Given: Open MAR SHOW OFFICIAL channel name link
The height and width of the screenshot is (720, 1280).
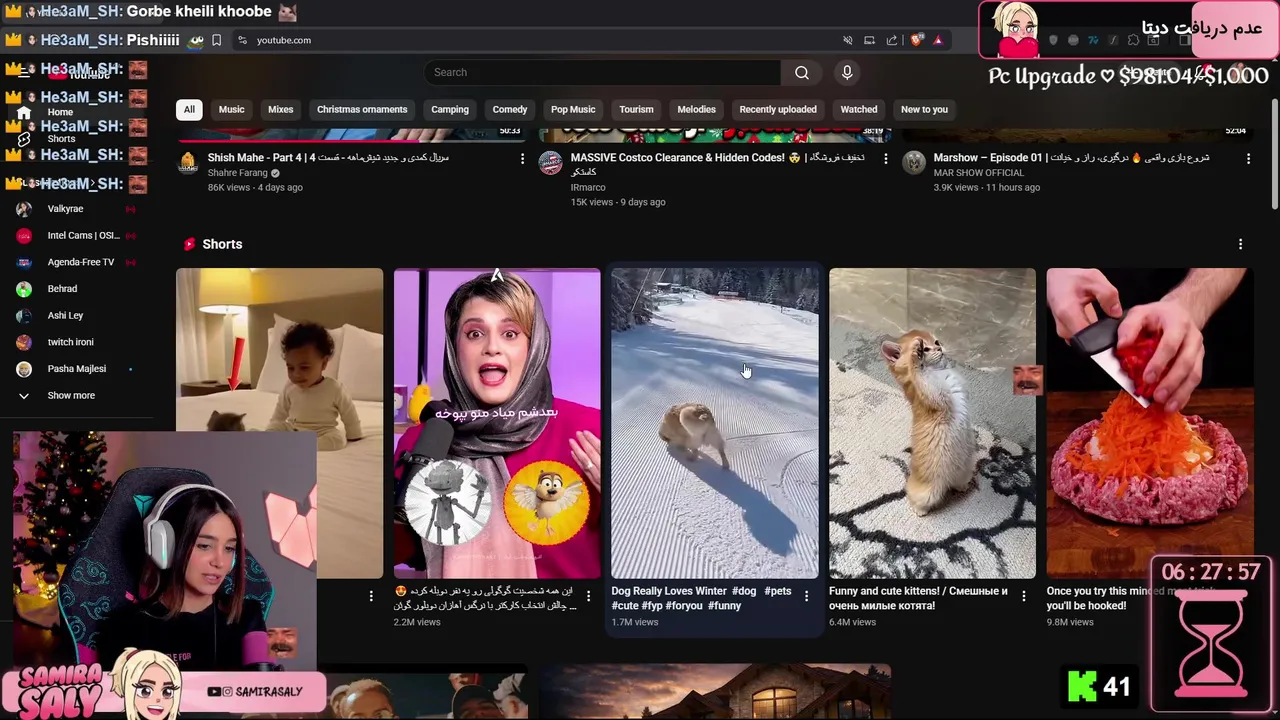Looking at the screenshot, I should (978, 173).
